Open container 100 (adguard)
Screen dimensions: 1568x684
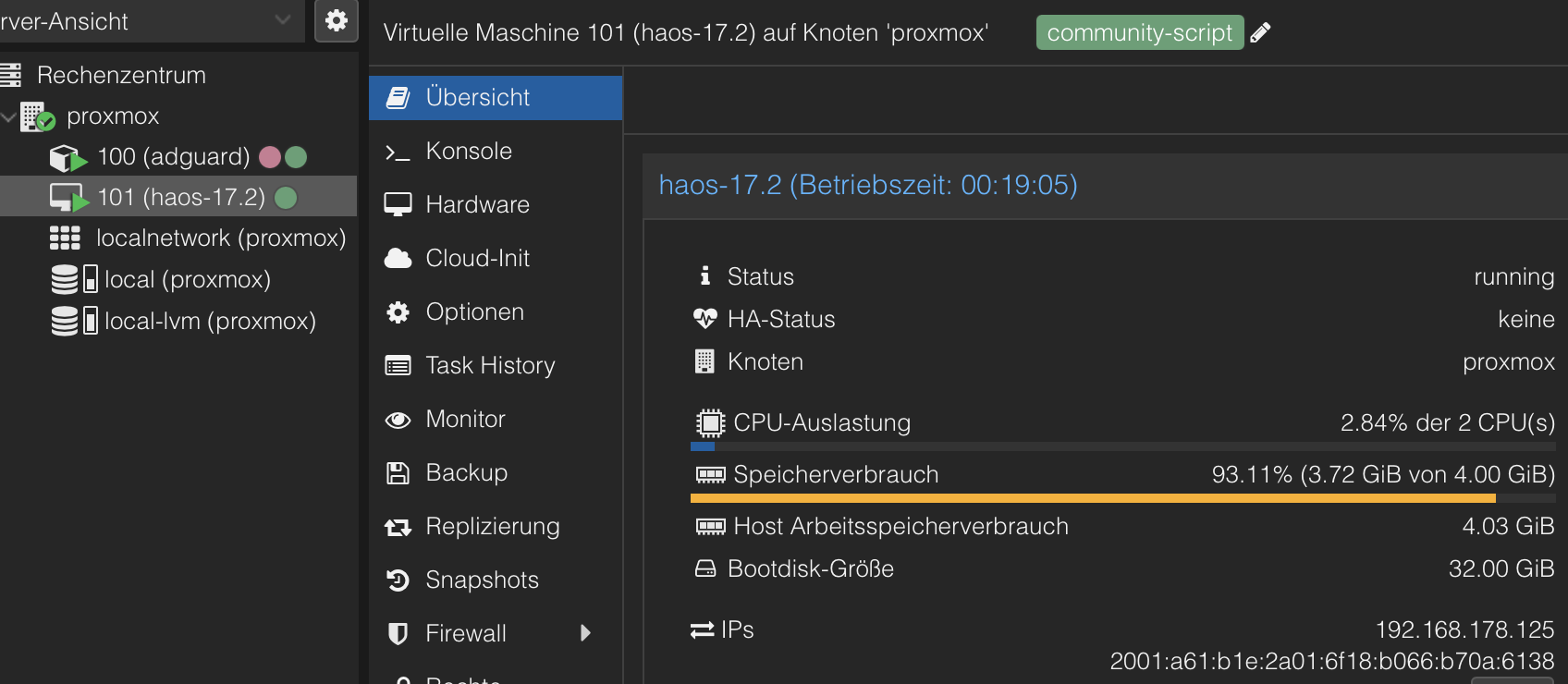point(174,157)
